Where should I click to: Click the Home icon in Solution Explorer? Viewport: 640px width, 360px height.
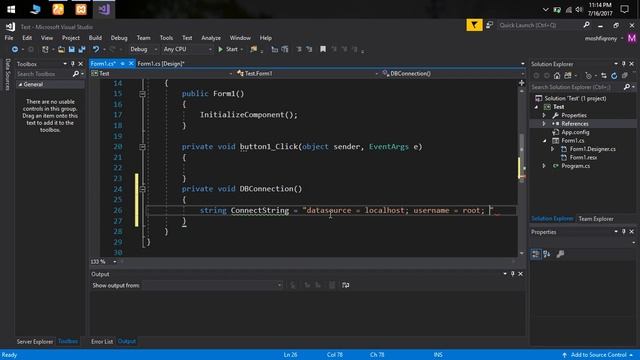557,76
